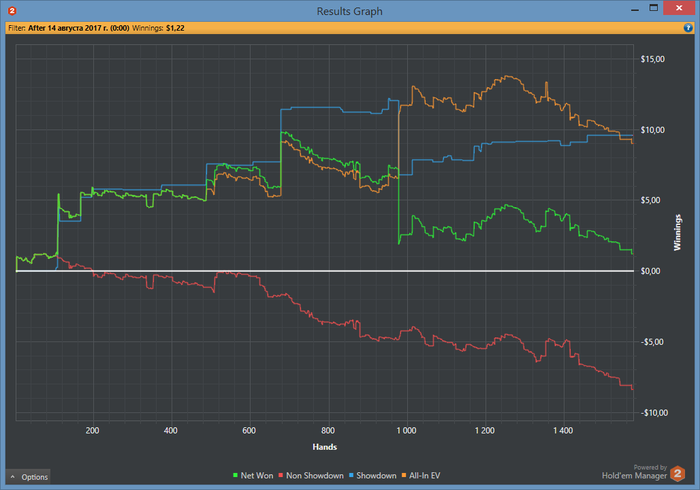Viewport: 700px width, 490px height.
Task: Click the vertical 'Winnings' axis title
Action: (677, 233)
